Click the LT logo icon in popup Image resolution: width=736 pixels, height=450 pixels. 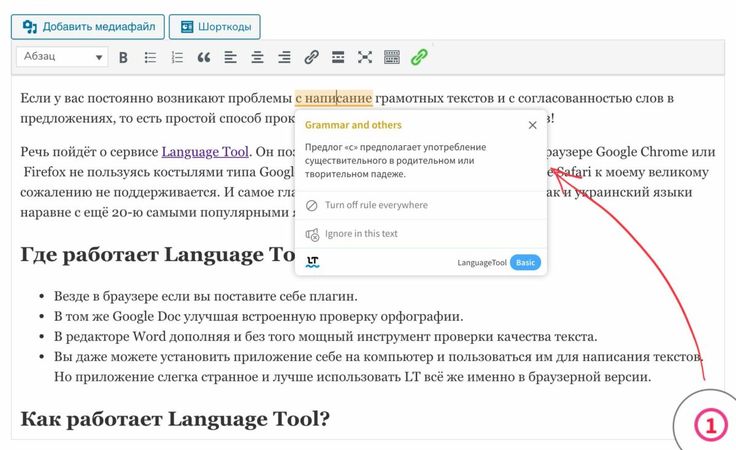click(313, 262)
